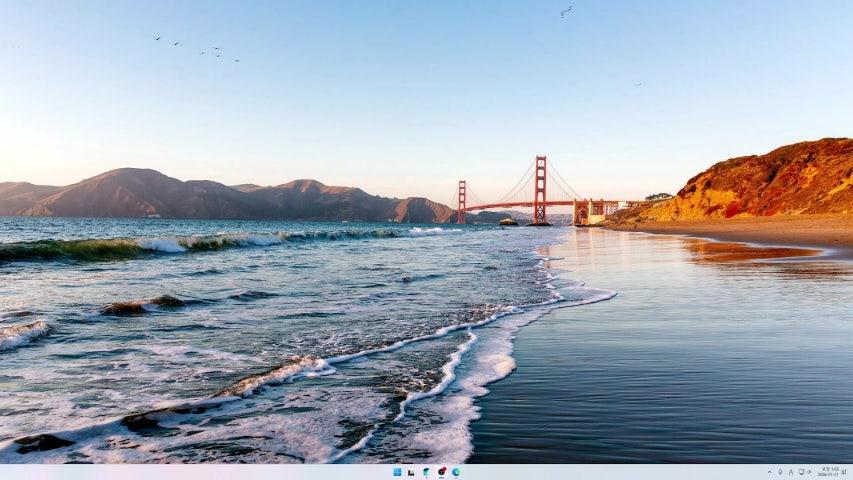The height and width of the screenshot is (480, 853).
Task: Click the date text under the clock
Action: [x=828, y=475]
